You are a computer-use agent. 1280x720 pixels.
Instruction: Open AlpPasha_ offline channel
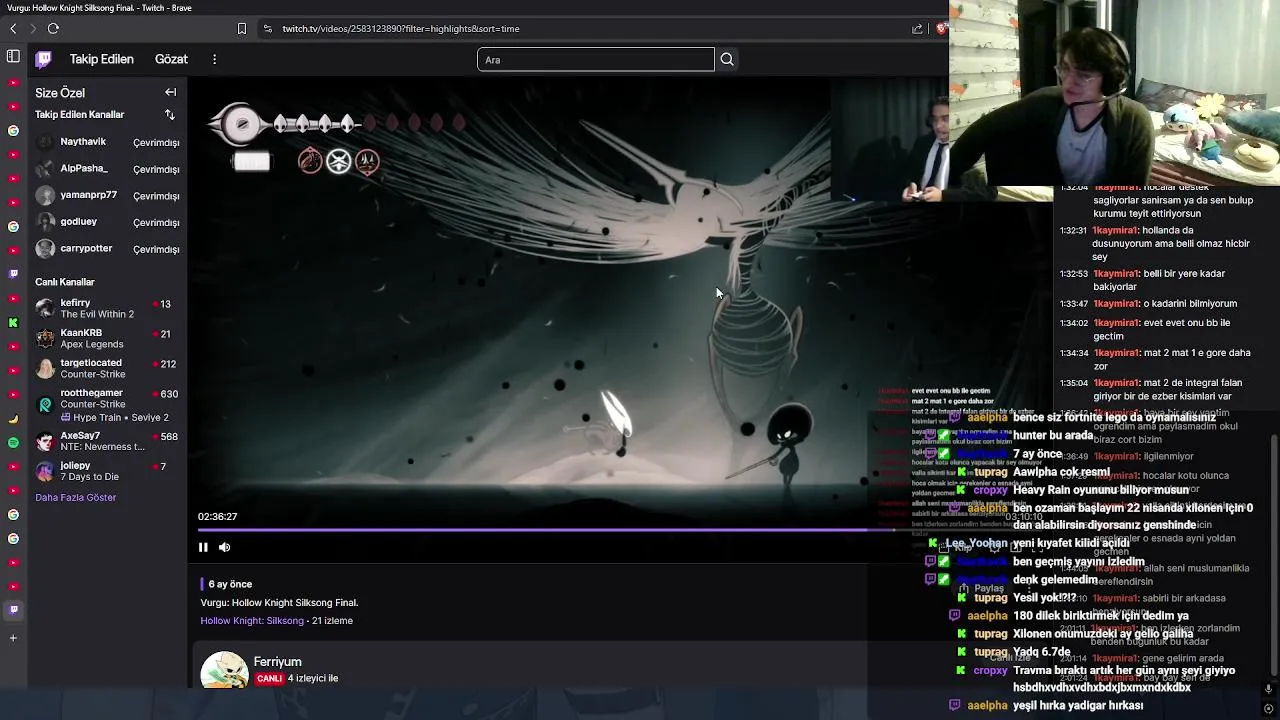[x=107, y=169]
